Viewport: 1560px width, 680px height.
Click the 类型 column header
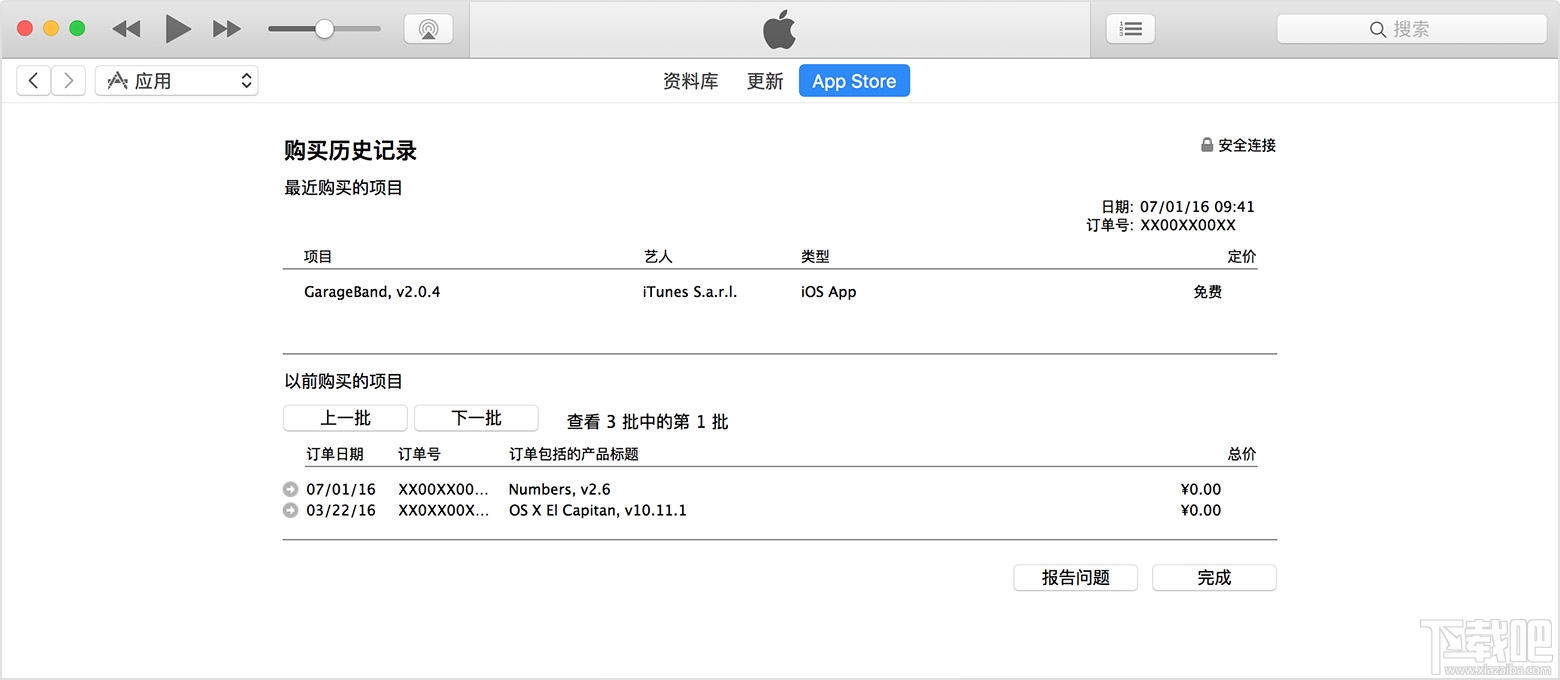pos(815,257)
